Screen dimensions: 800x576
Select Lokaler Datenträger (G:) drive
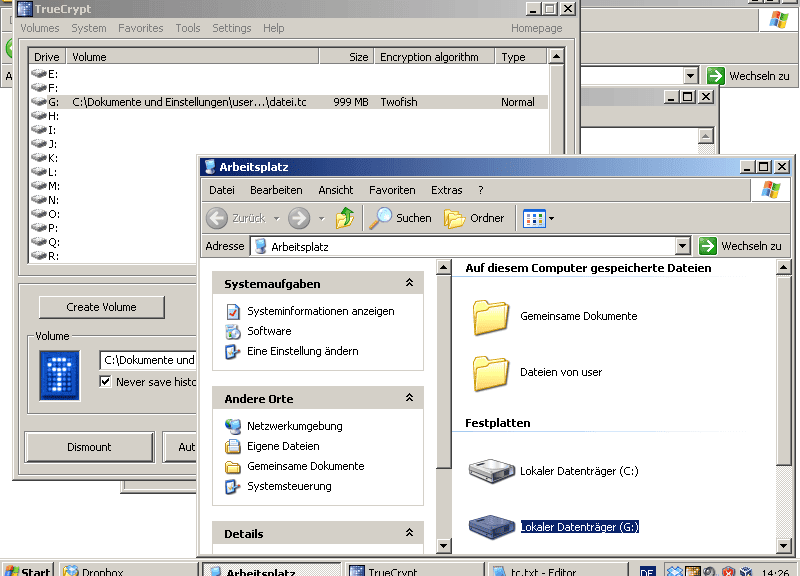(554, 527)
